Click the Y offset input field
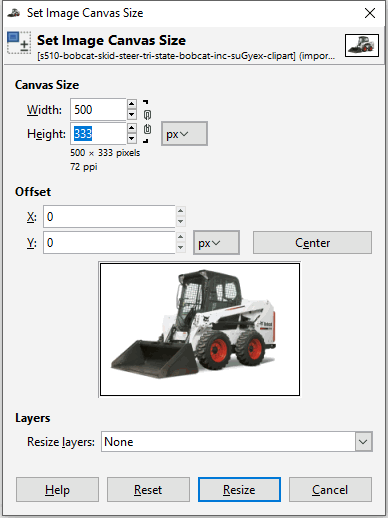388x518 pixels. coord(109,243)
